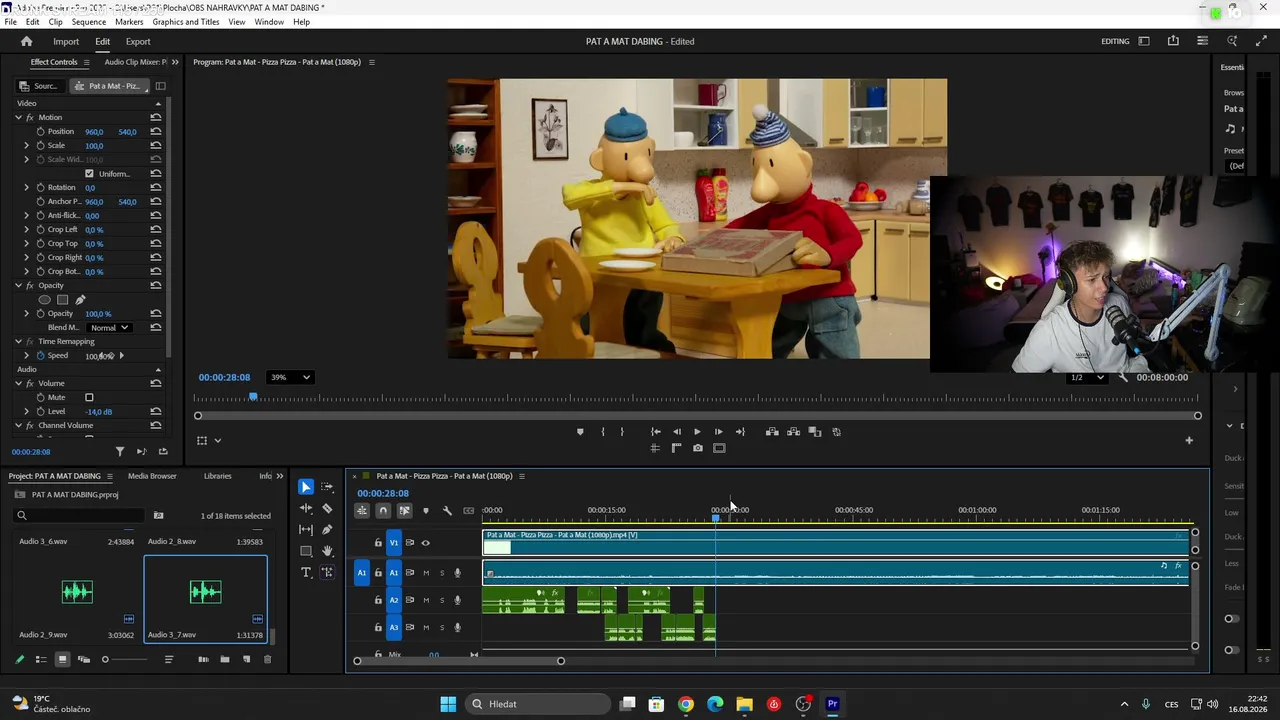Click the Extract button in Program monitor
The image size is (1280, 720).
(x=793, y=432)
